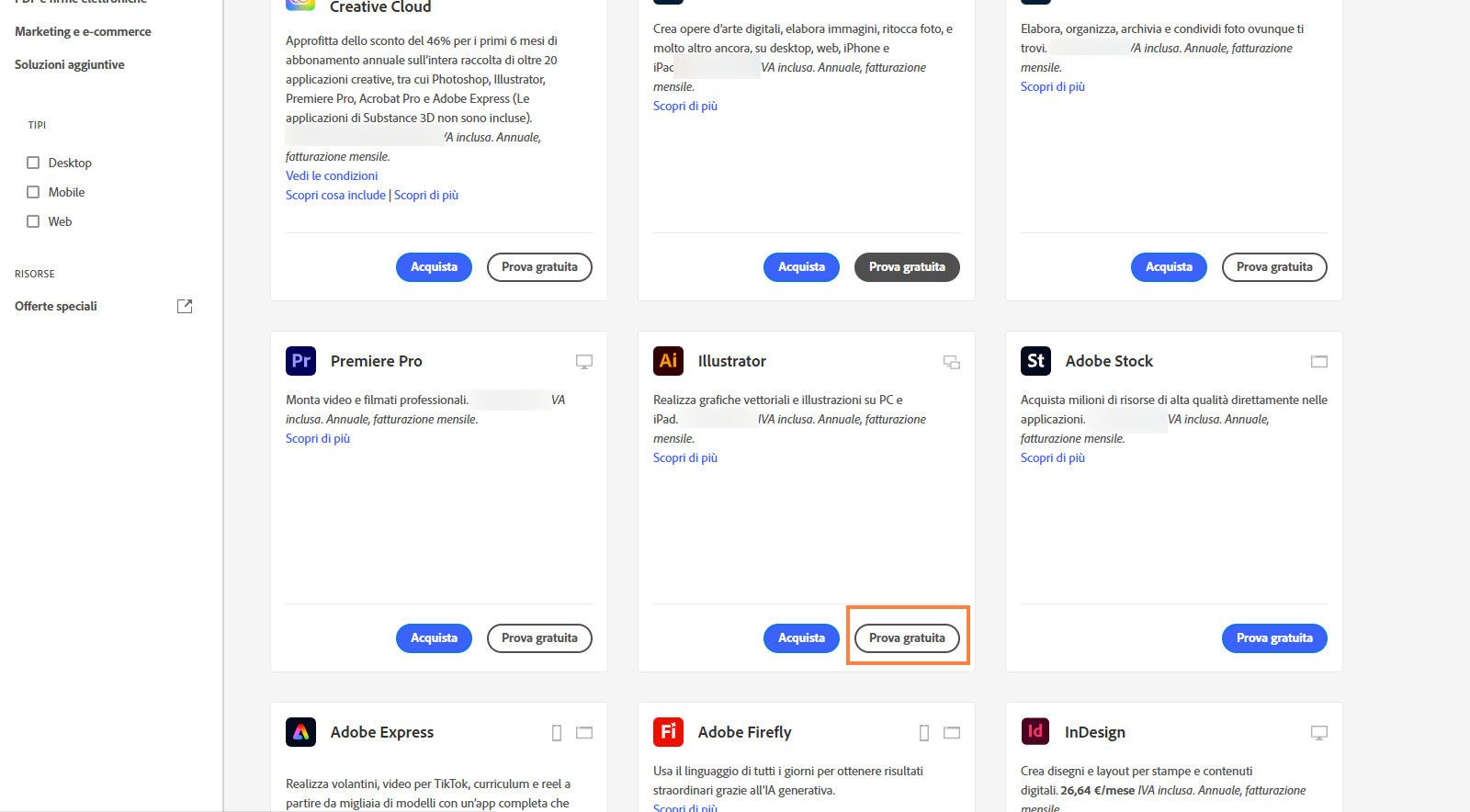Screen dimensions: 1470x812
Task: Click Prova gratuita on Premiere Pro card
Action: 539,638
